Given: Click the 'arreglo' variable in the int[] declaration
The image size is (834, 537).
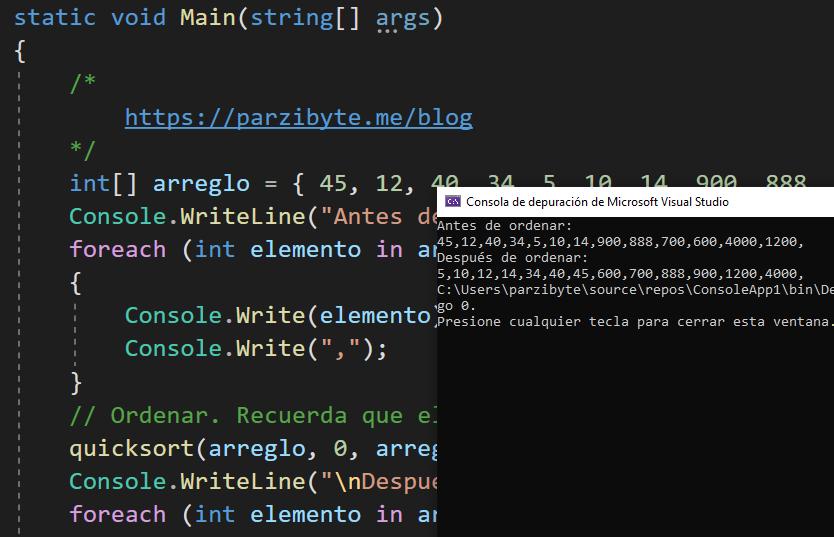Looking at the screenshot, I should tap(201, 184).
